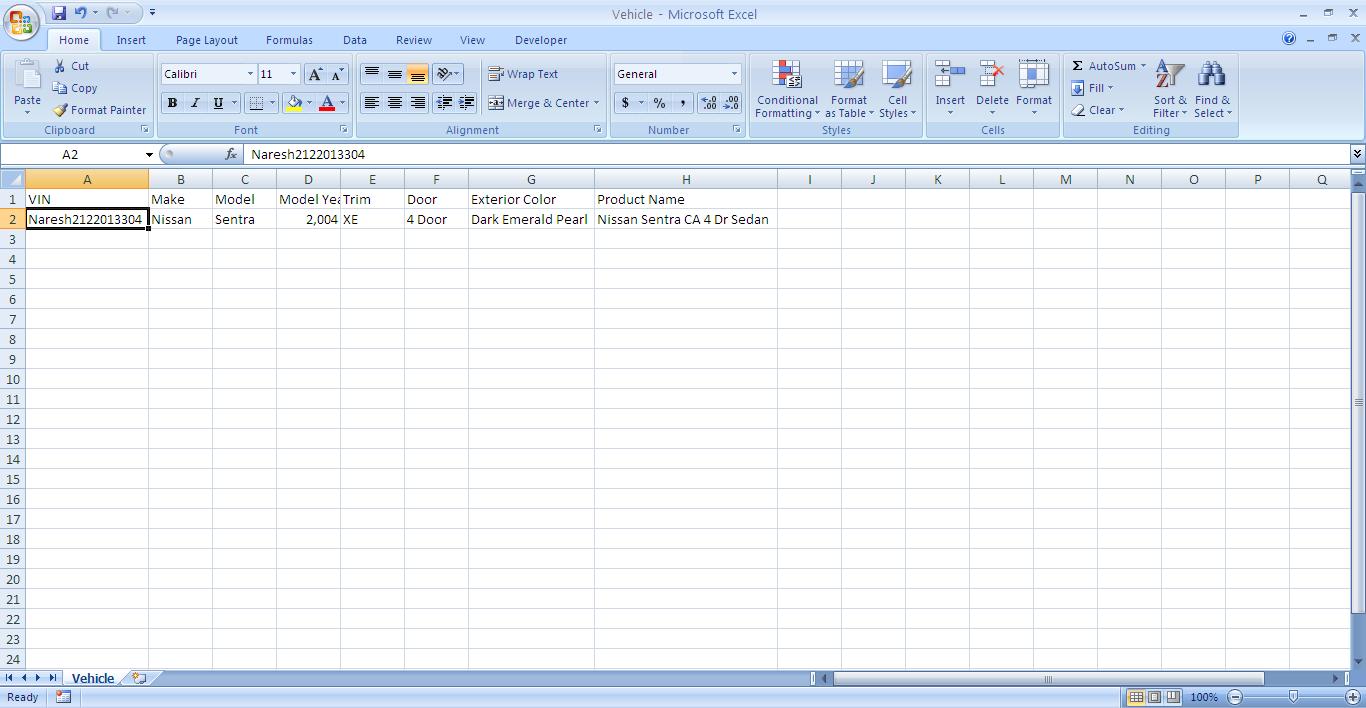Open the Name Box dropdown
The height and width of the screenshot is (708, 1366).
[149, 155]
